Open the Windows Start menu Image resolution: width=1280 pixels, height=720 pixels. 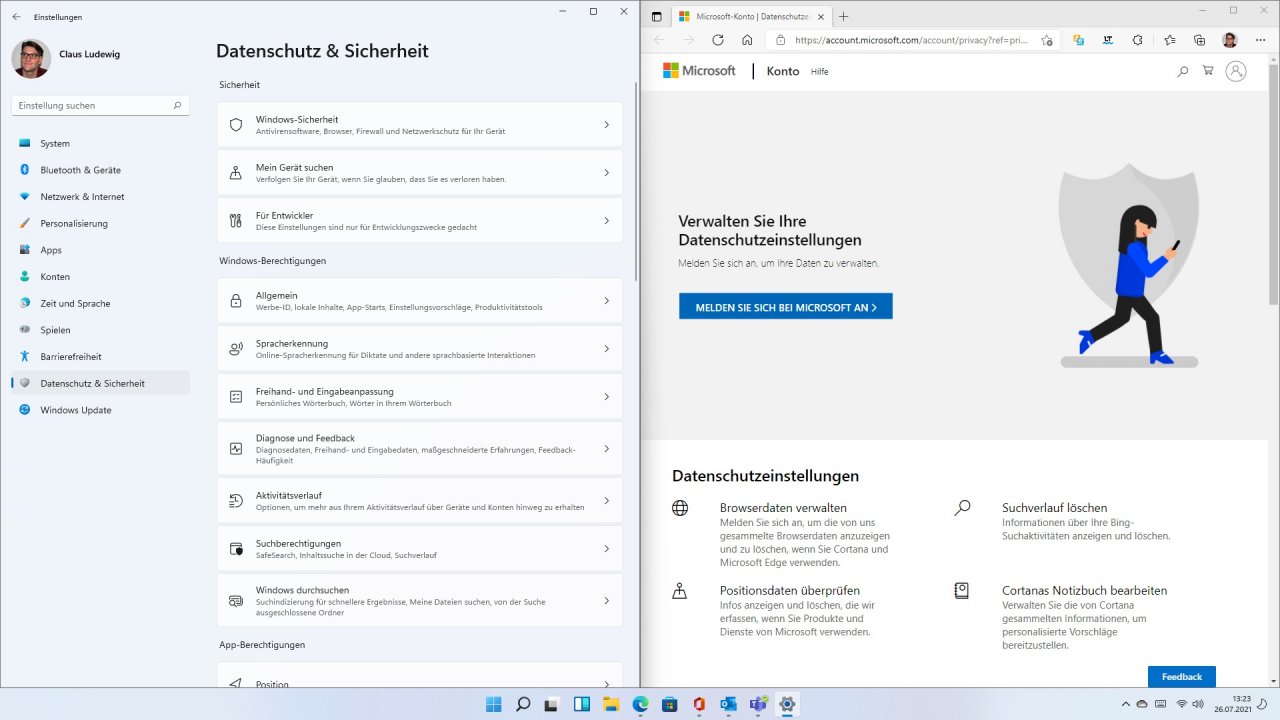(x=493, y=704)
